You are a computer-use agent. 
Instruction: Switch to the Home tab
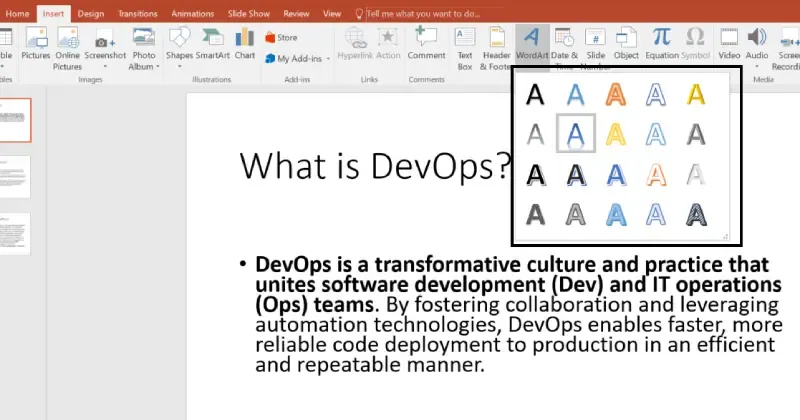coord(17,14)
